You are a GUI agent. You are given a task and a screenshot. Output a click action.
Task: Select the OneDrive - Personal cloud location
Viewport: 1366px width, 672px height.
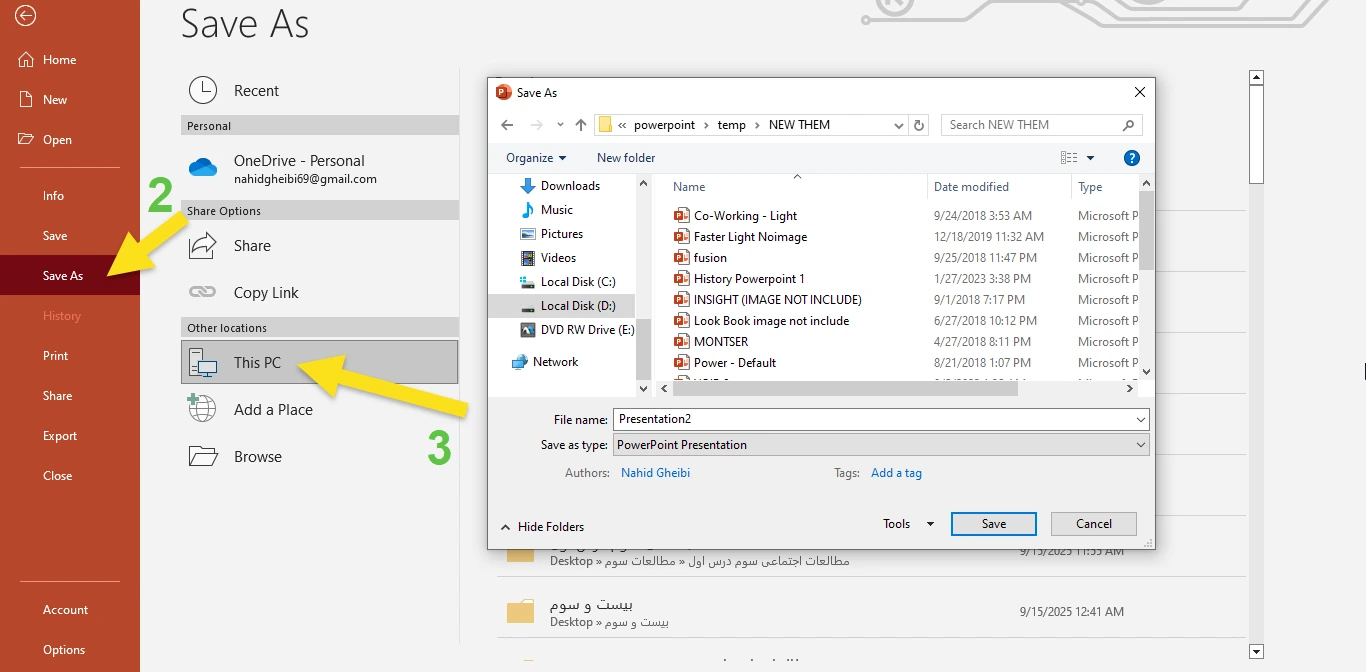click(298, 168)
